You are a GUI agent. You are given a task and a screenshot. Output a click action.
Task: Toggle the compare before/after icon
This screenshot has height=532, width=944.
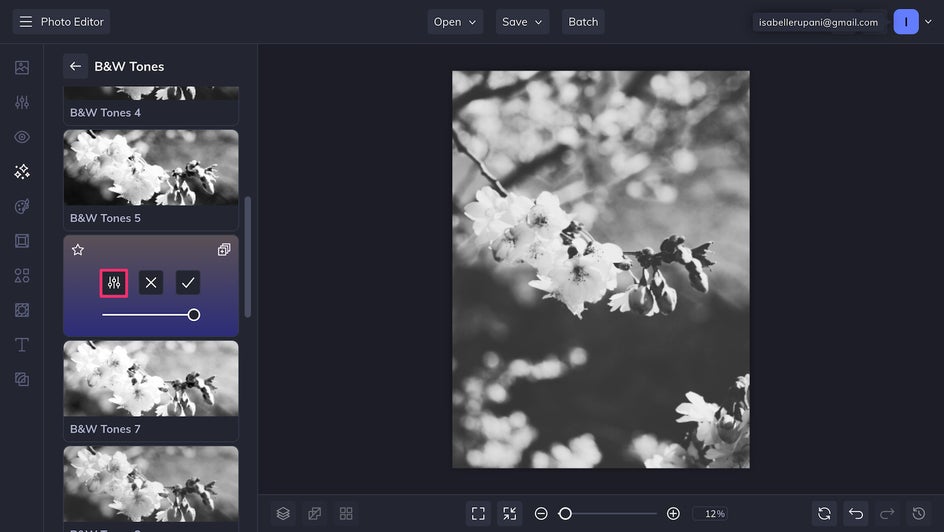(314, 513)
